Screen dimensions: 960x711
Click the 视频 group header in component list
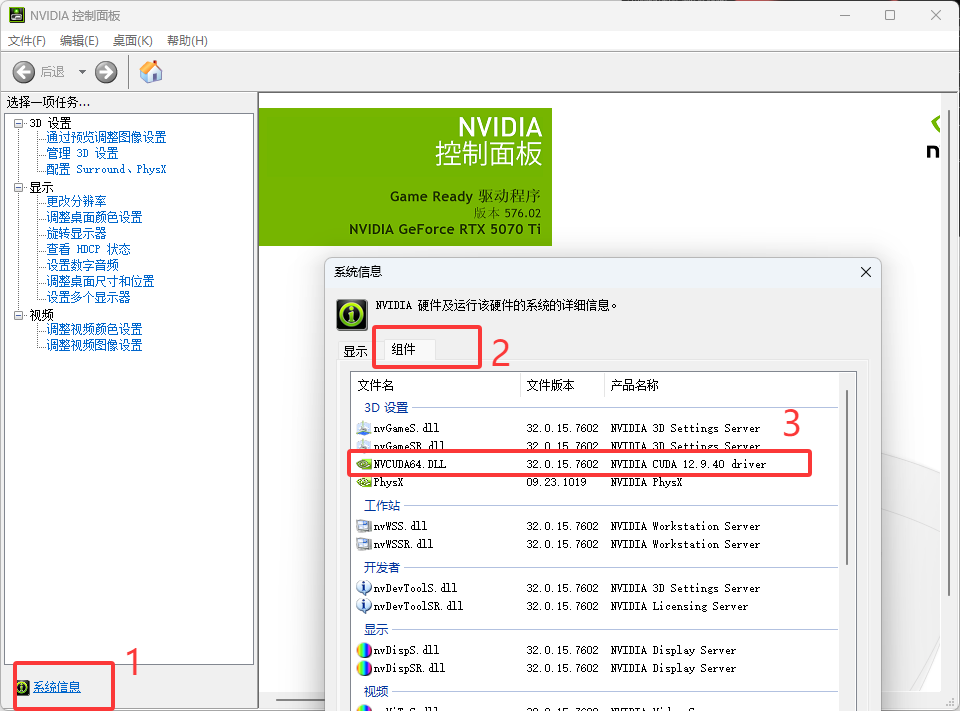point(376,691)
